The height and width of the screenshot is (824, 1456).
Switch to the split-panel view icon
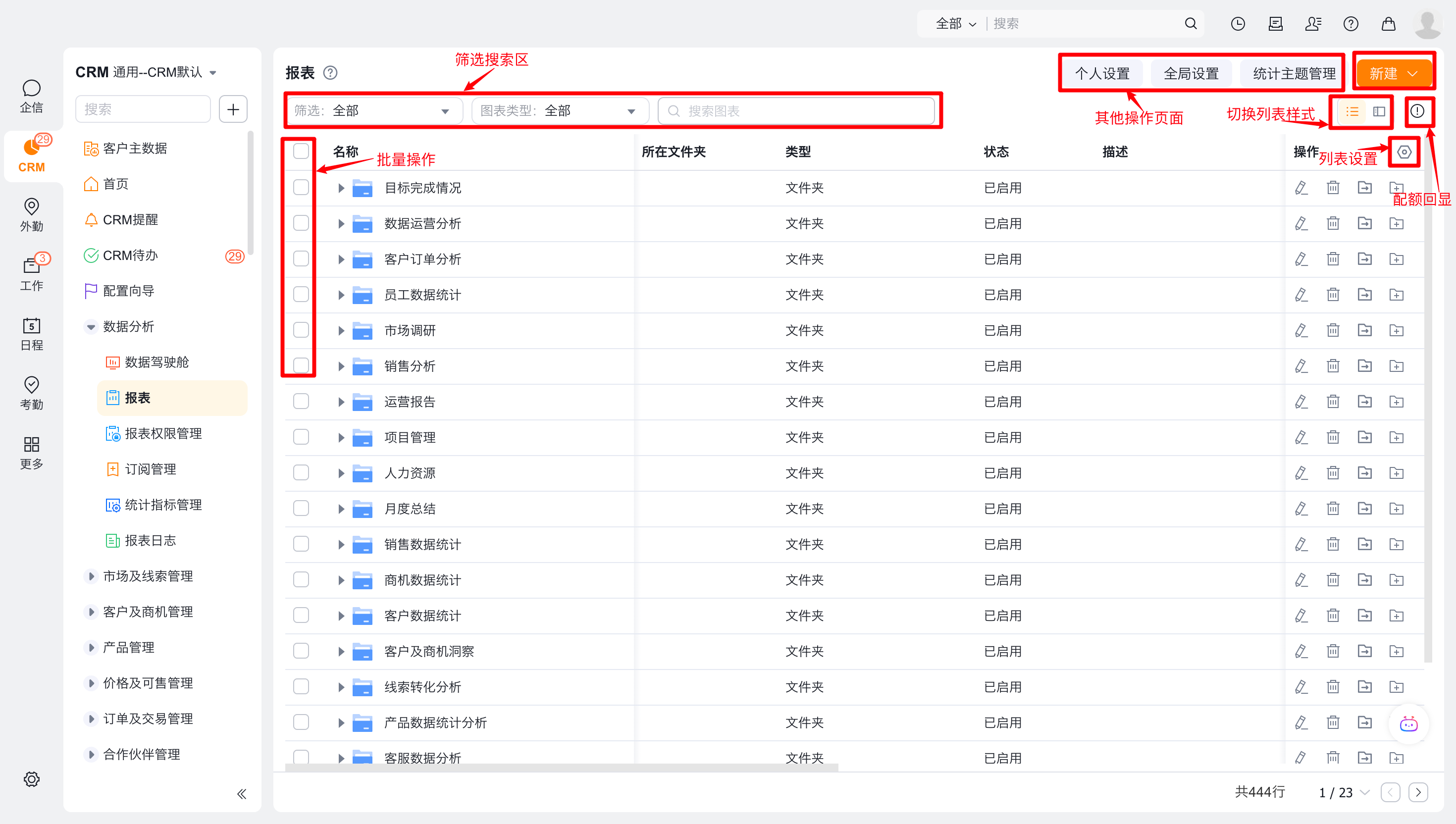coord(1379,111)
